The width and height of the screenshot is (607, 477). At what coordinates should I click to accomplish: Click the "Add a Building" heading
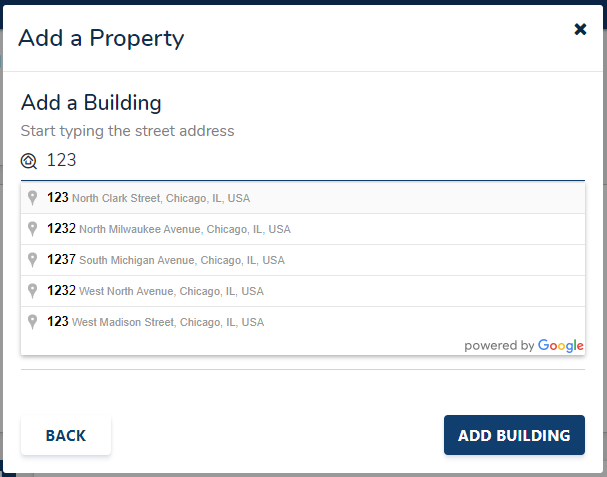tap(91, 103)
